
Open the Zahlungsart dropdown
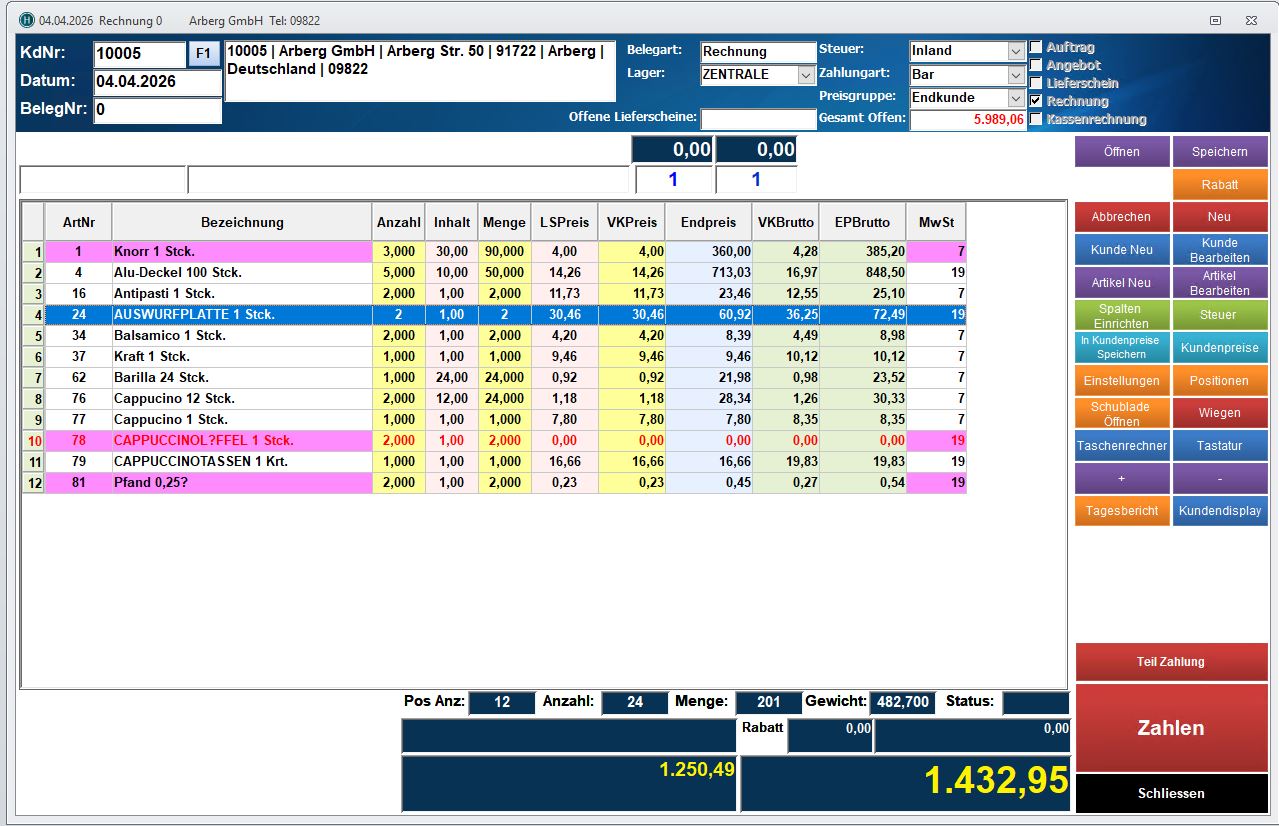tap(1016, 75)
